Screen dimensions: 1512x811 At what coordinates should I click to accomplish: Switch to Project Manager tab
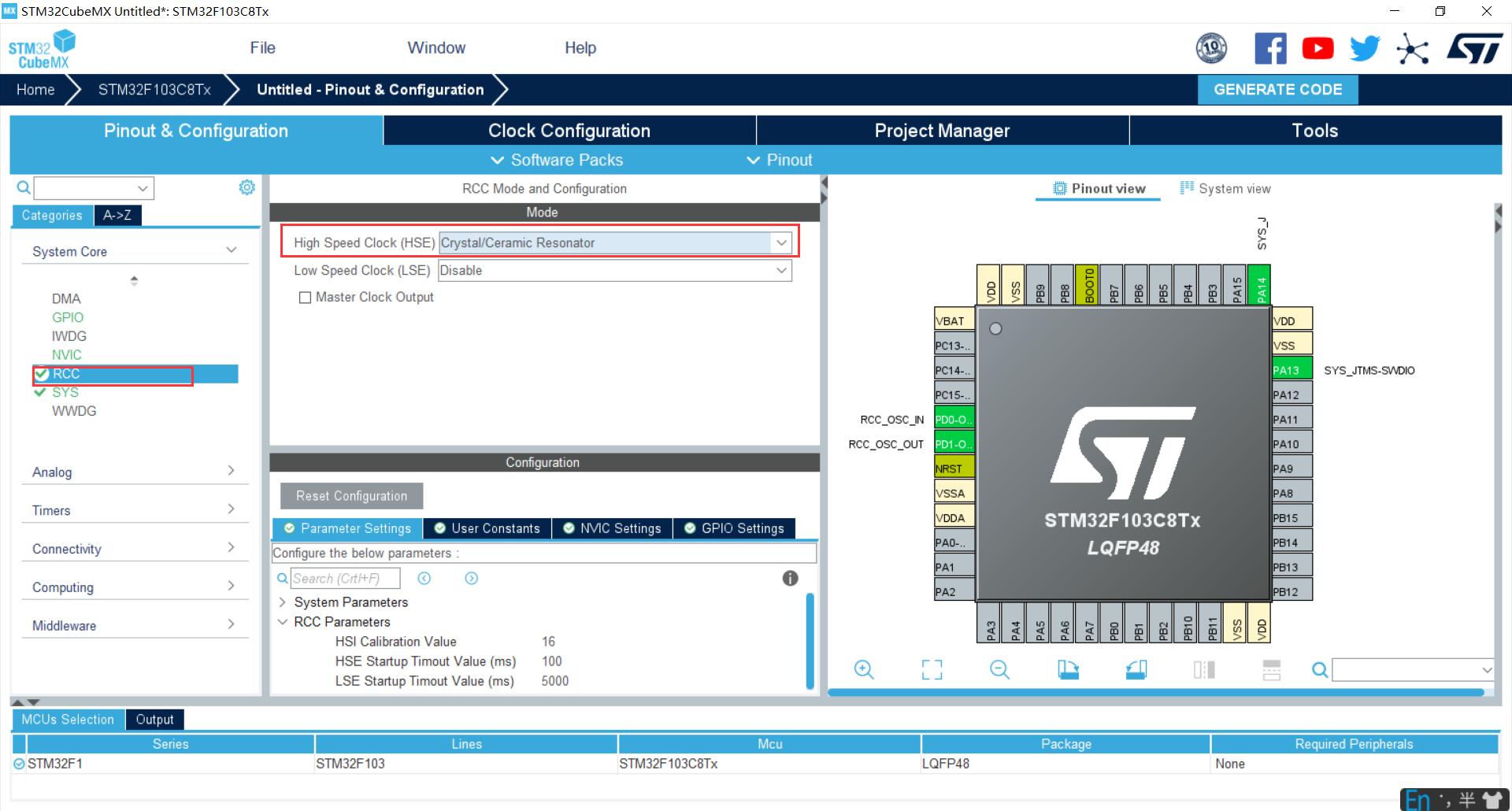942,131
